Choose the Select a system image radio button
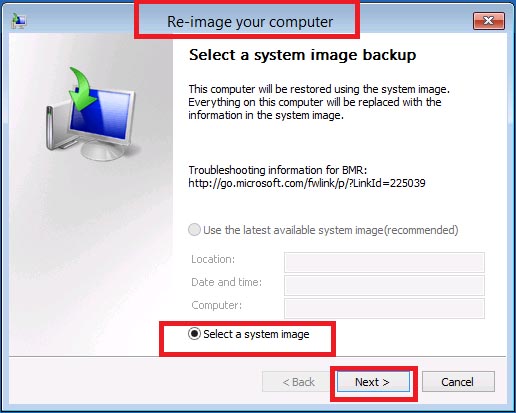This screenshot has width=516, height=413. click(194, 334)
